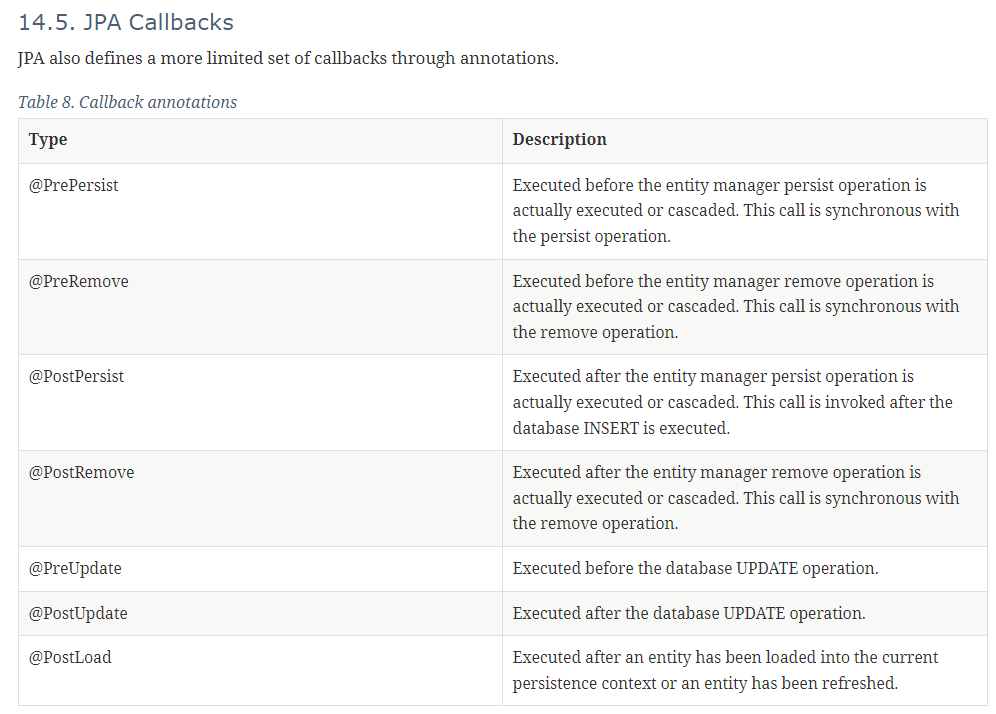Click the @PostLoad description about refreshed entity
Viewport: 996px width, 714px height.
point(725,670)
